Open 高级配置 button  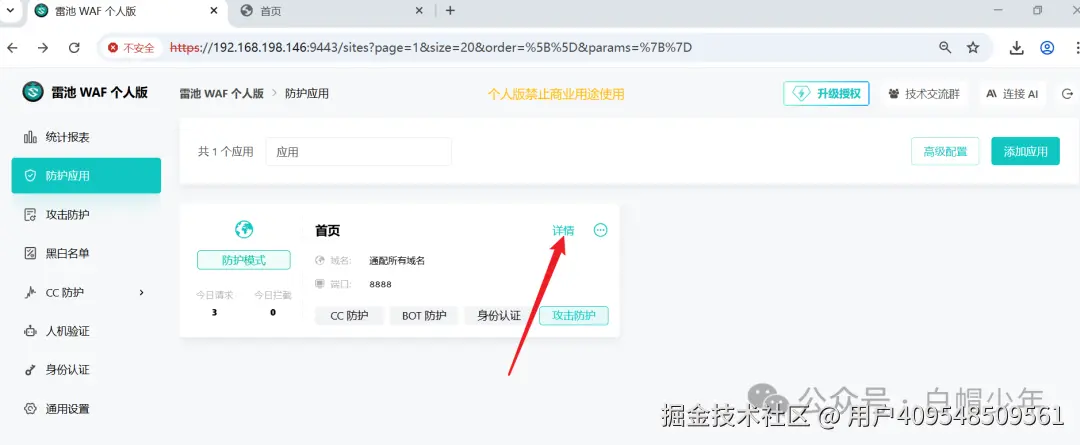(x=945, y=152)
